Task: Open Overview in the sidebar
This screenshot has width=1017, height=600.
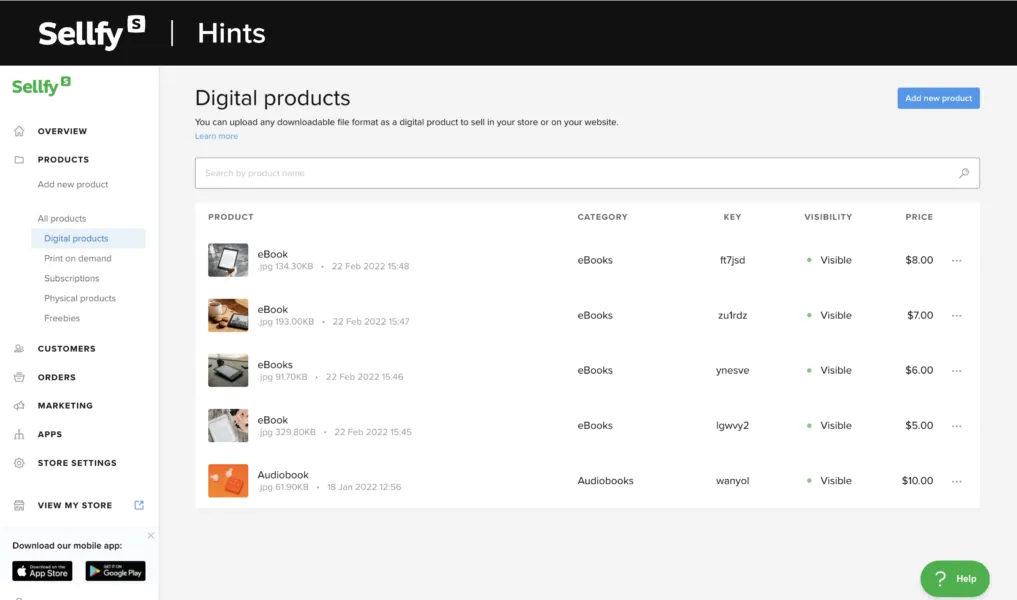Action: tap(62, 131)
